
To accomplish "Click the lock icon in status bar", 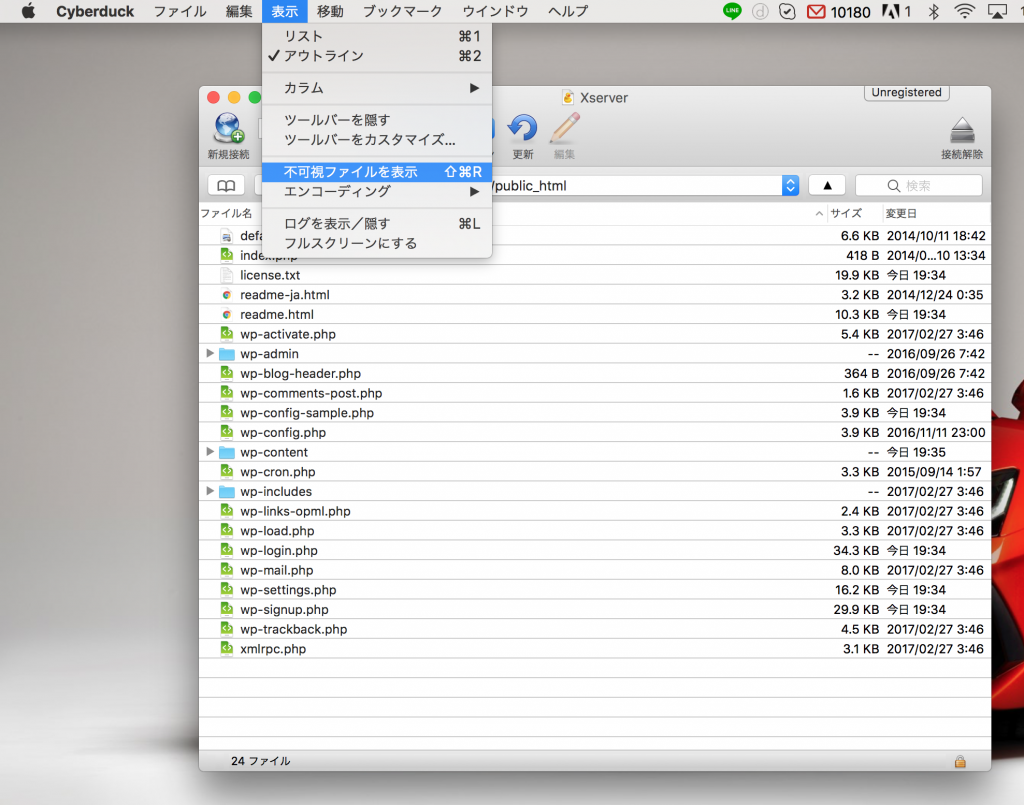I will pos(960,761).
